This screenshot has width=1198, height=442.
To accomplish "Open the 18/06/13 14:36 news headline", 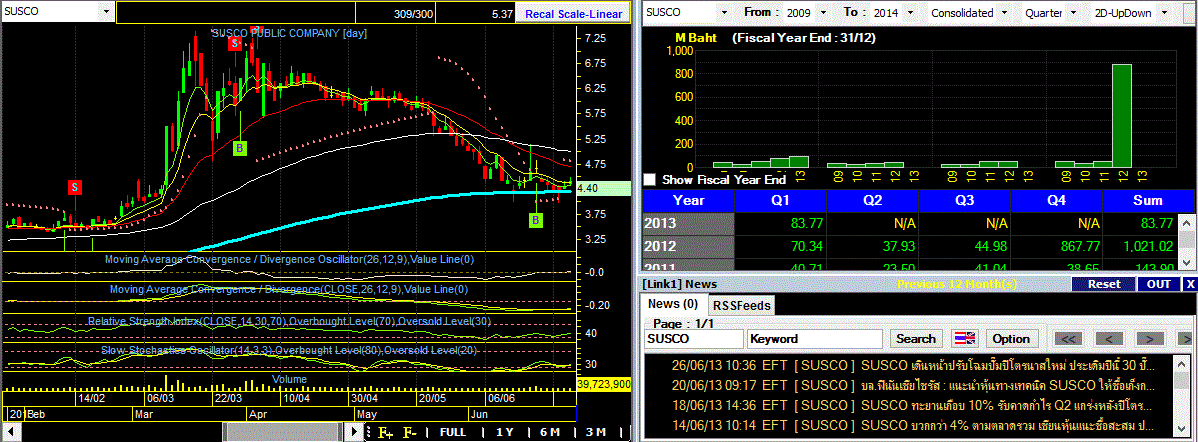I will [913, 405].
